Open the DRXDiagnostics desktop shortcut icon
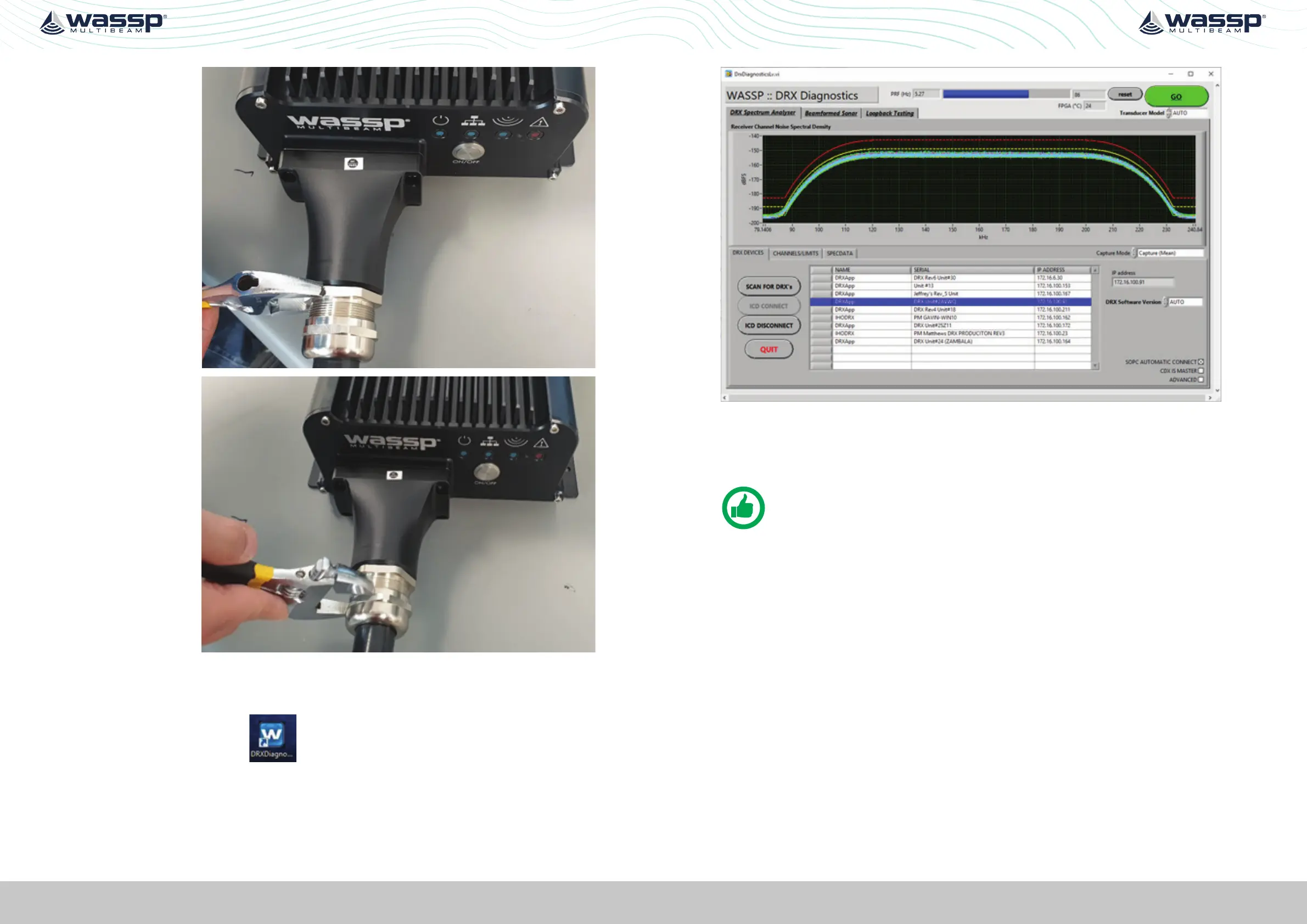 click(273, 737)
